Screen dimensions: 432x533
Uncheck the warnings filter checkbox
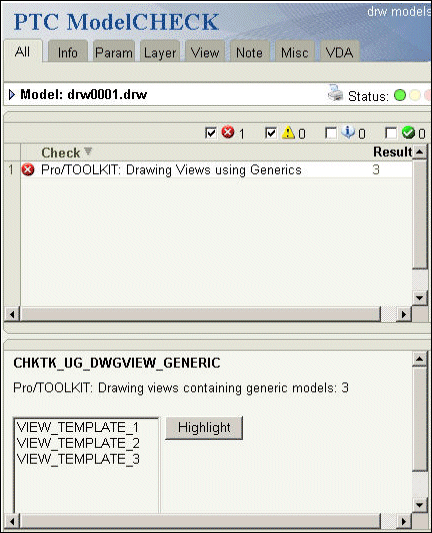(x=271, y=133)
